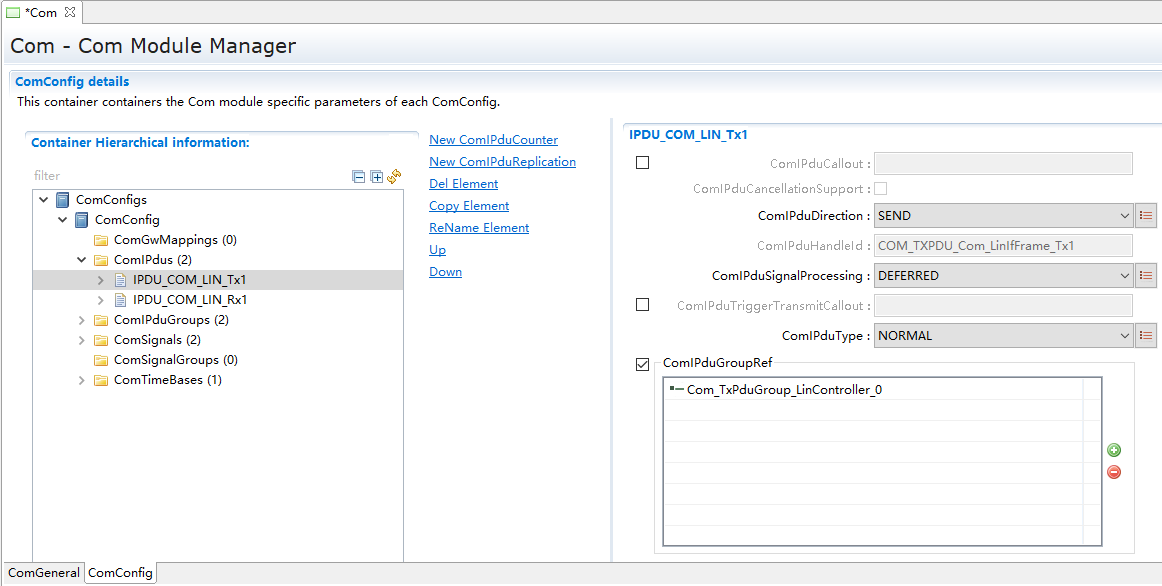
Task: Click the collapse all tree icon
Action: point(359,177)
